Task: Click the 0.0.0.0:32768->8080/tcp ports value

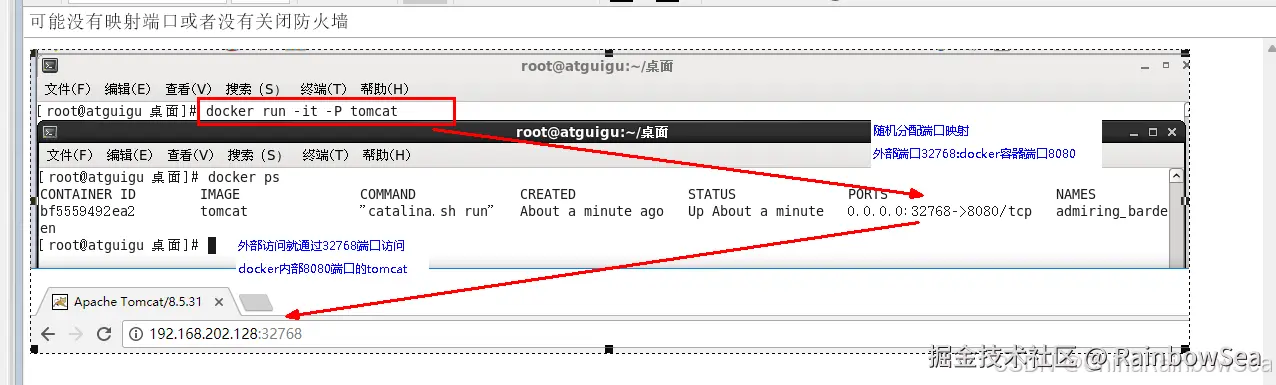Action: [x=940, y=211]
